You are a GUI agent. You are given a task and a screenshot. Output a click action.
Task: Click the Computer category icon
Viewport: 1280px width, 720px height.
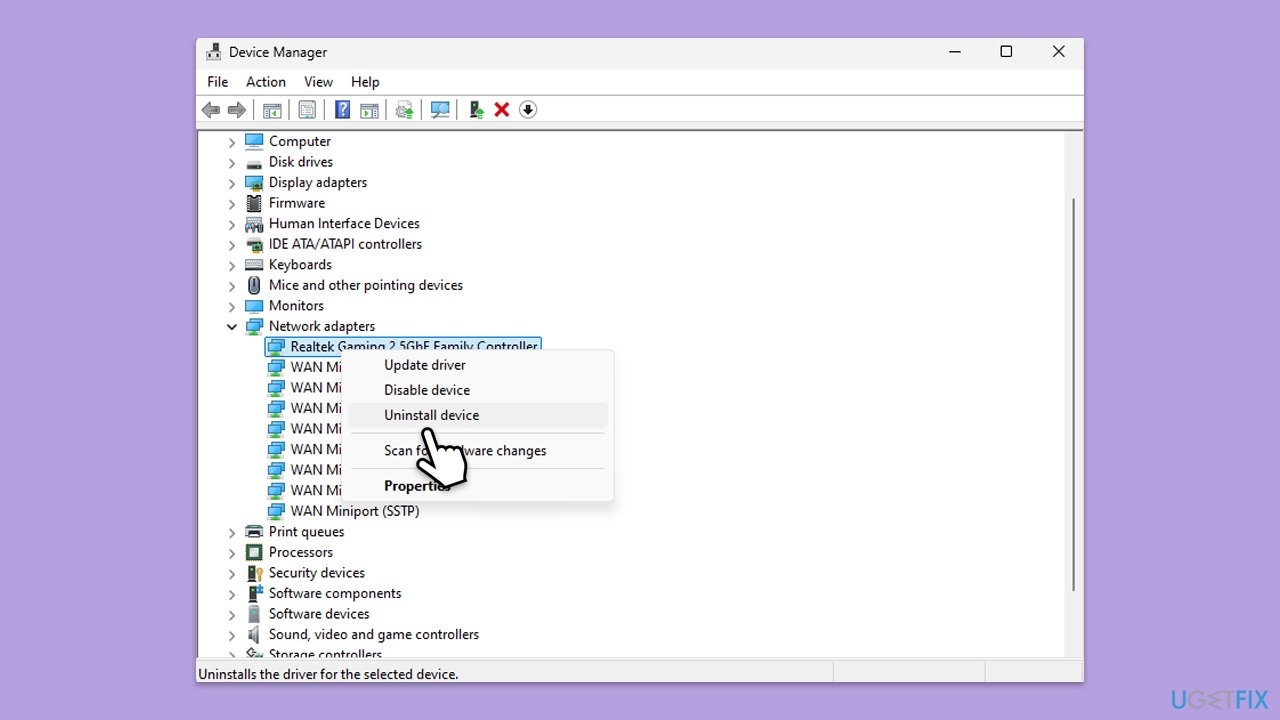[x=254, y=141]
